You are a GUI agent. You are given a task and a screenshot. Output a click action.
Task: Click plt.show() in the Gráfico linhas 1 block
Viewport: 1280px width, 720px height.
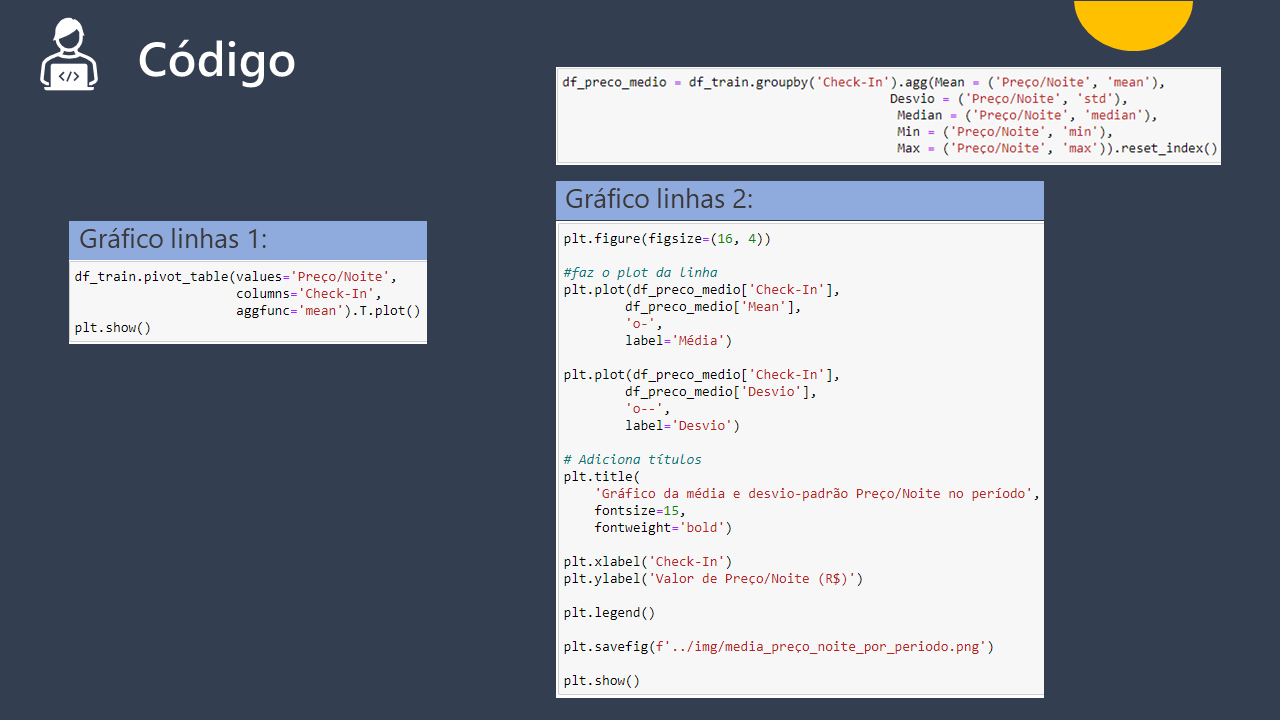(113, 328)
